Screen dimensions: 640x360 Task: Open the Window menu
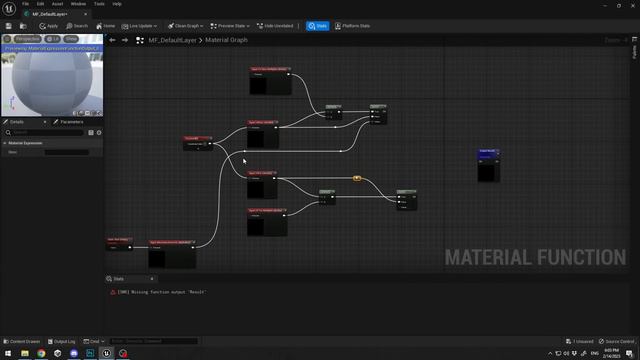[78, 4]
